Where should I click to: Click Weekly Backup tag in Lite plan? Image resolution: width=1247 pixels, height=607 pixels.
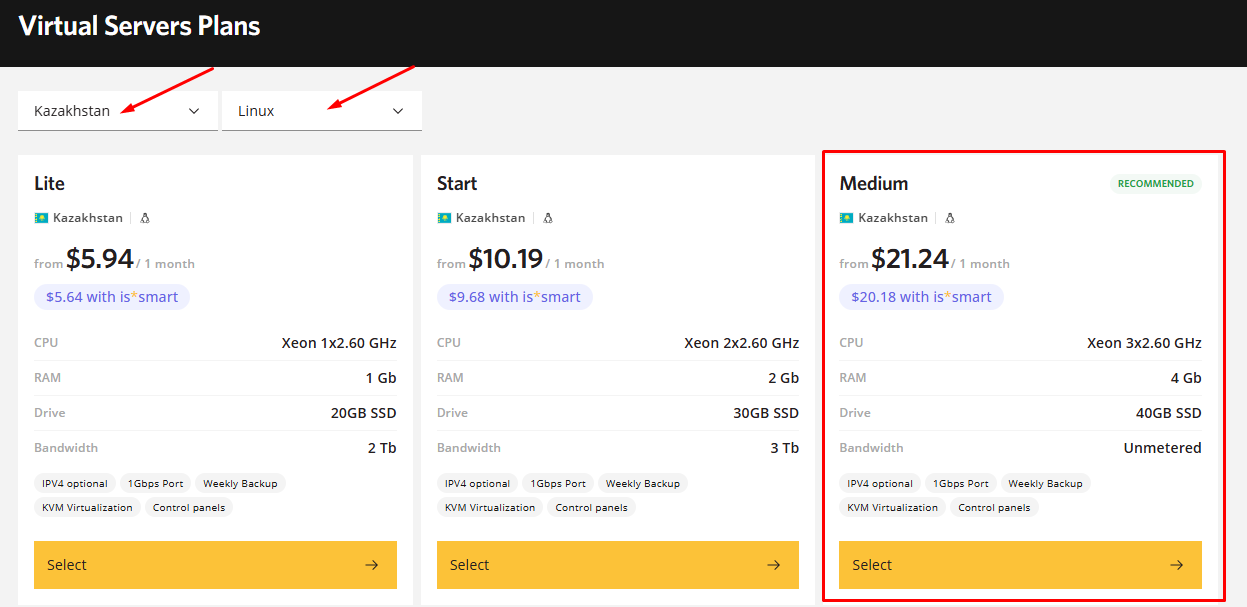click(x=240, y=484)
